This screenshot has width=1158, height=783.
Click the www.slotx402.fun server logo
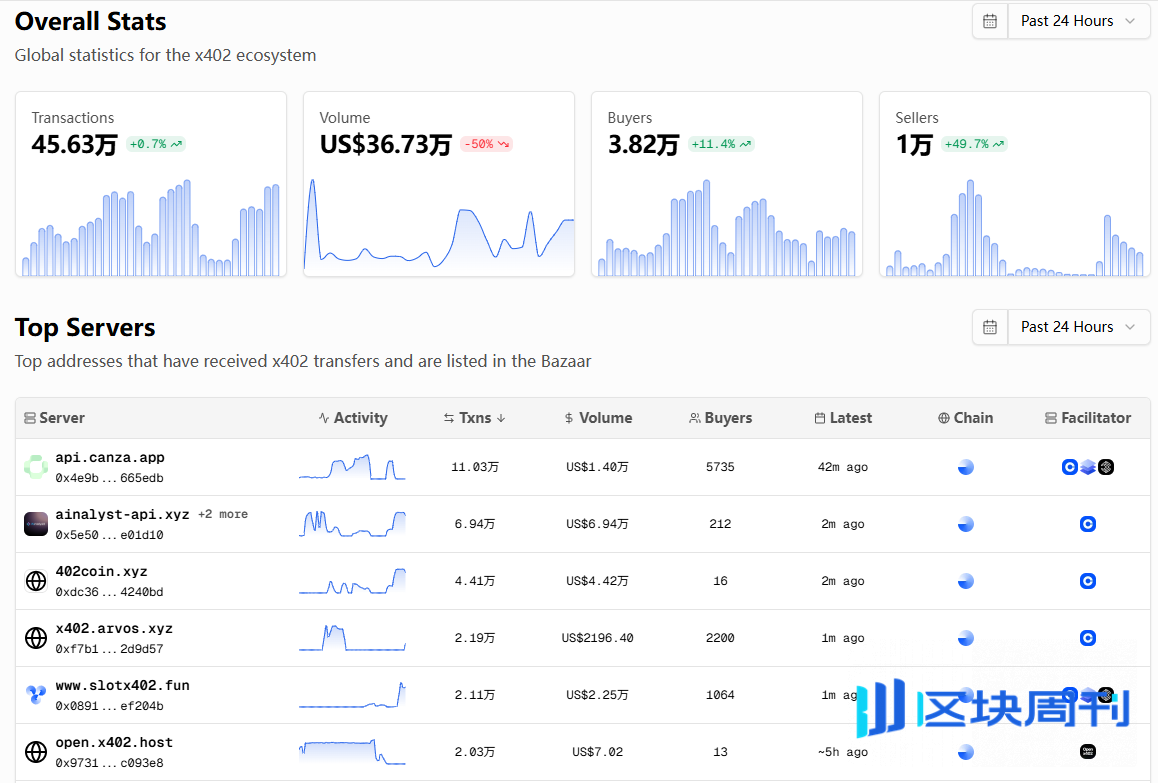[x=36, y=695]
